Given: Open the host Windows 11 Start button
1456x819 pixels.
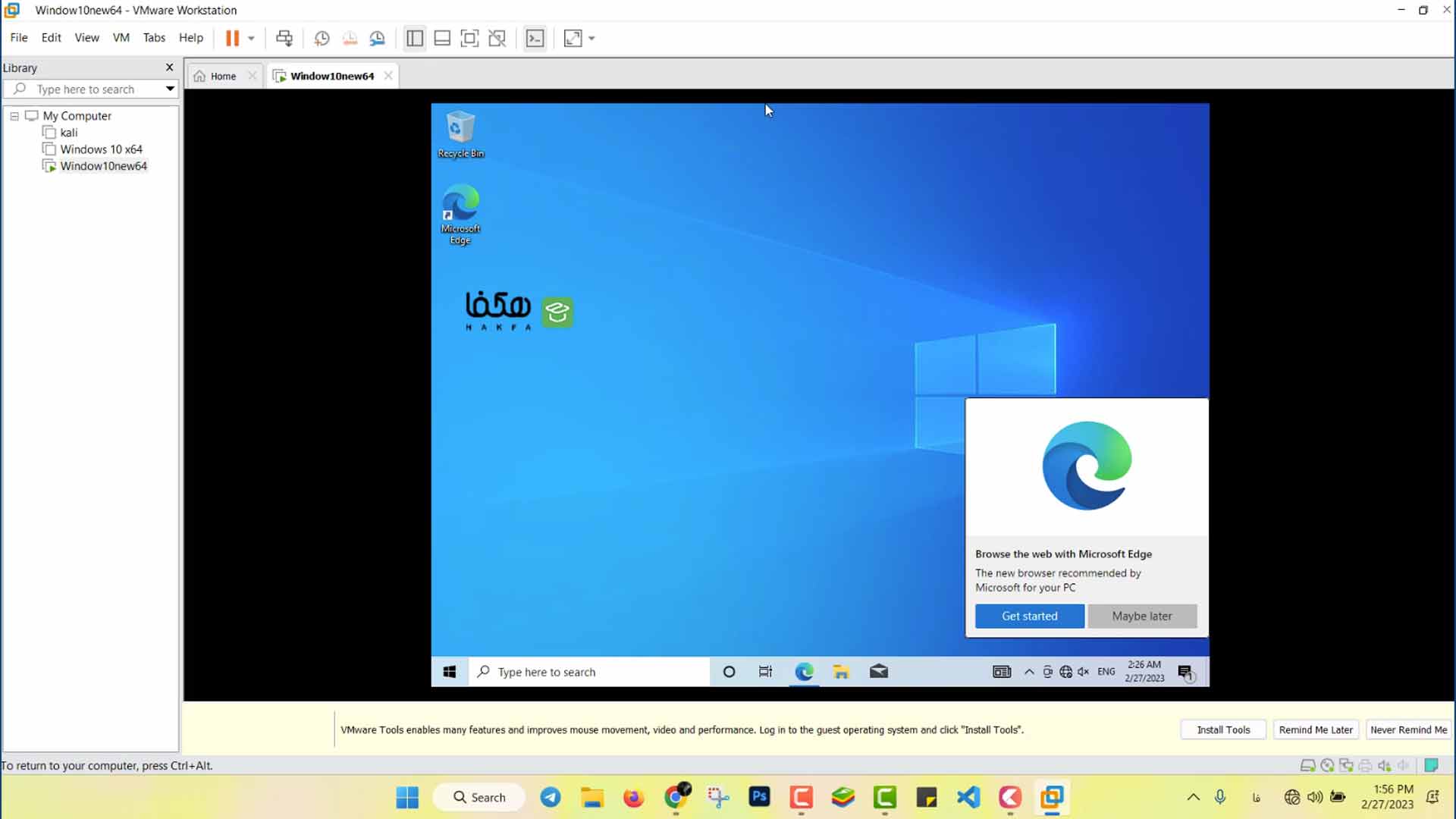Looking at the screenshot, I should click(x=407, y=797).
